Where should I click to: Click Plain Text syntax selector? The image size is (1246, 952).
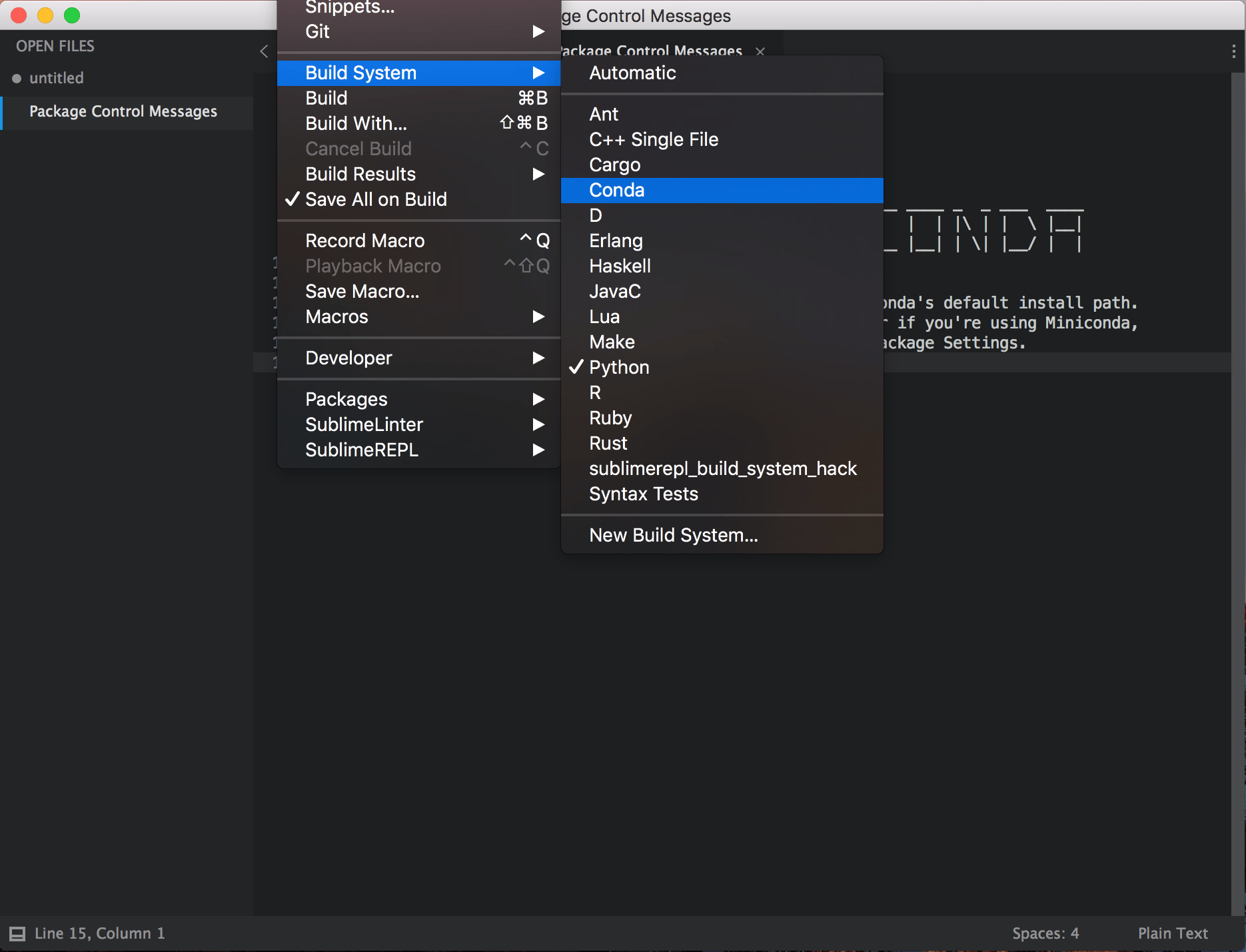tap(1173, 933)
